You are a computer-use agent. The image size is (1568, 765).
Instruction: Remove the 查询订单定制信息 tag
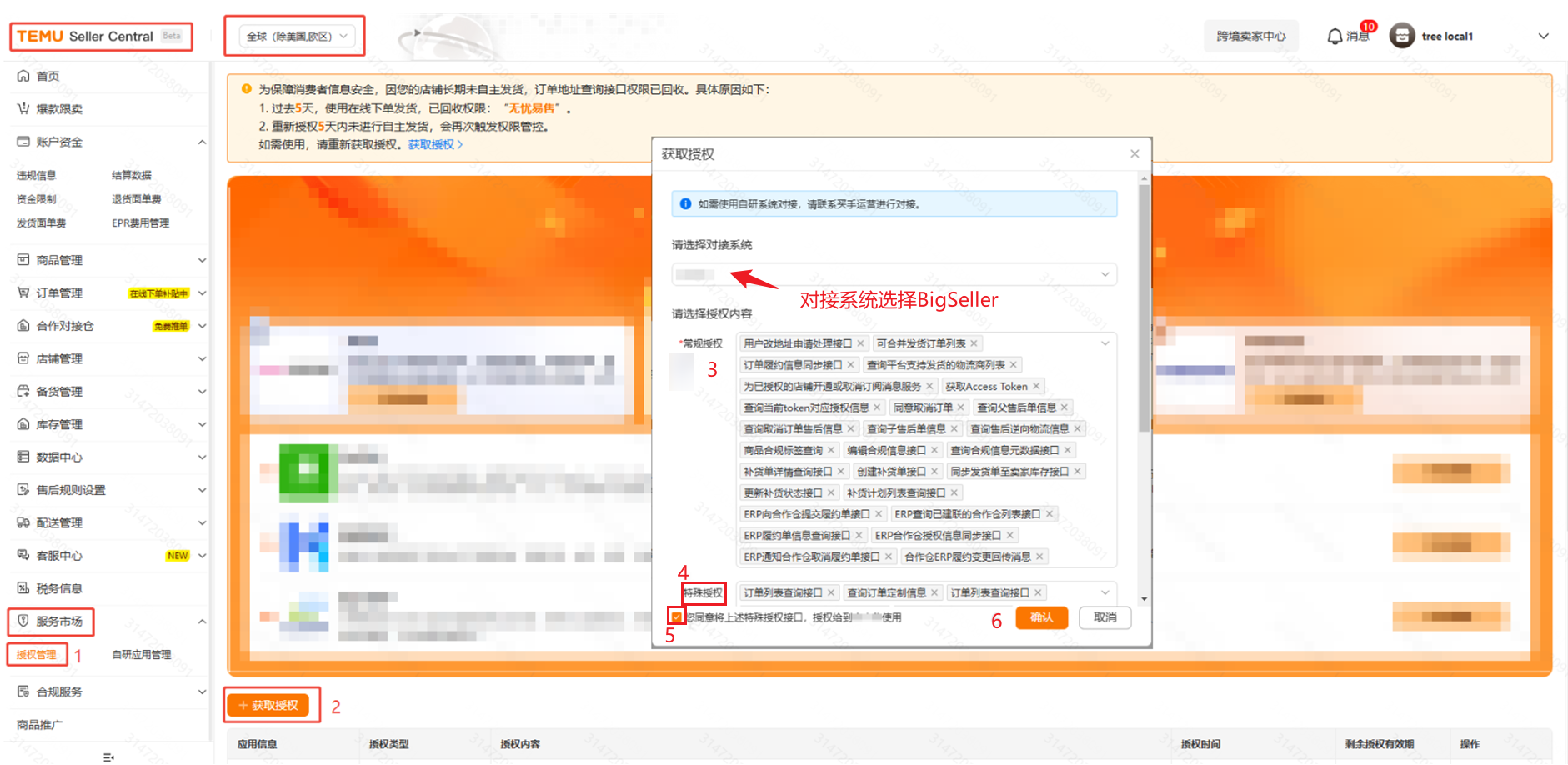934,593
